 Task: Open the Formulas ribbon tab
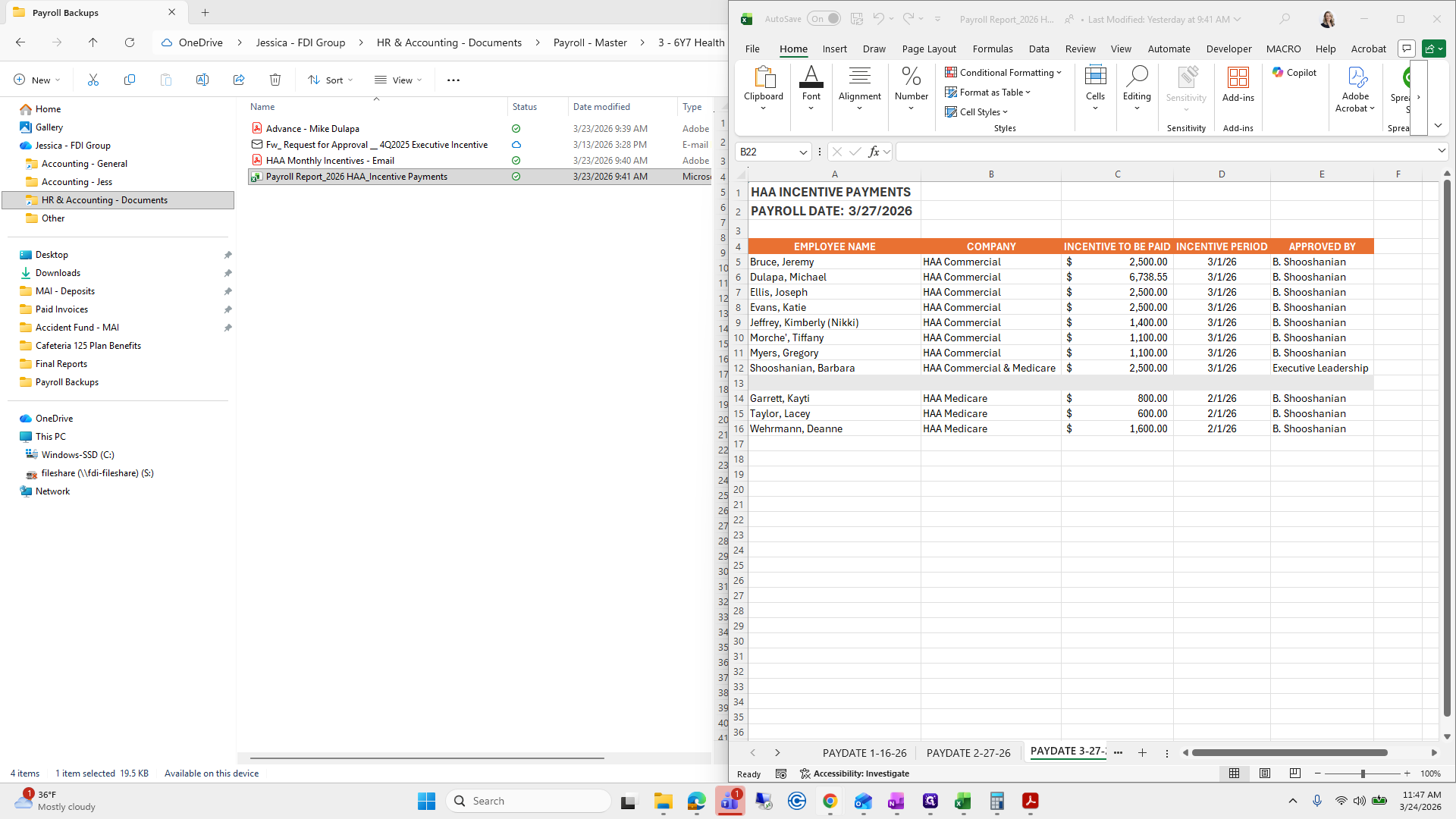click(x=993, y=49)
